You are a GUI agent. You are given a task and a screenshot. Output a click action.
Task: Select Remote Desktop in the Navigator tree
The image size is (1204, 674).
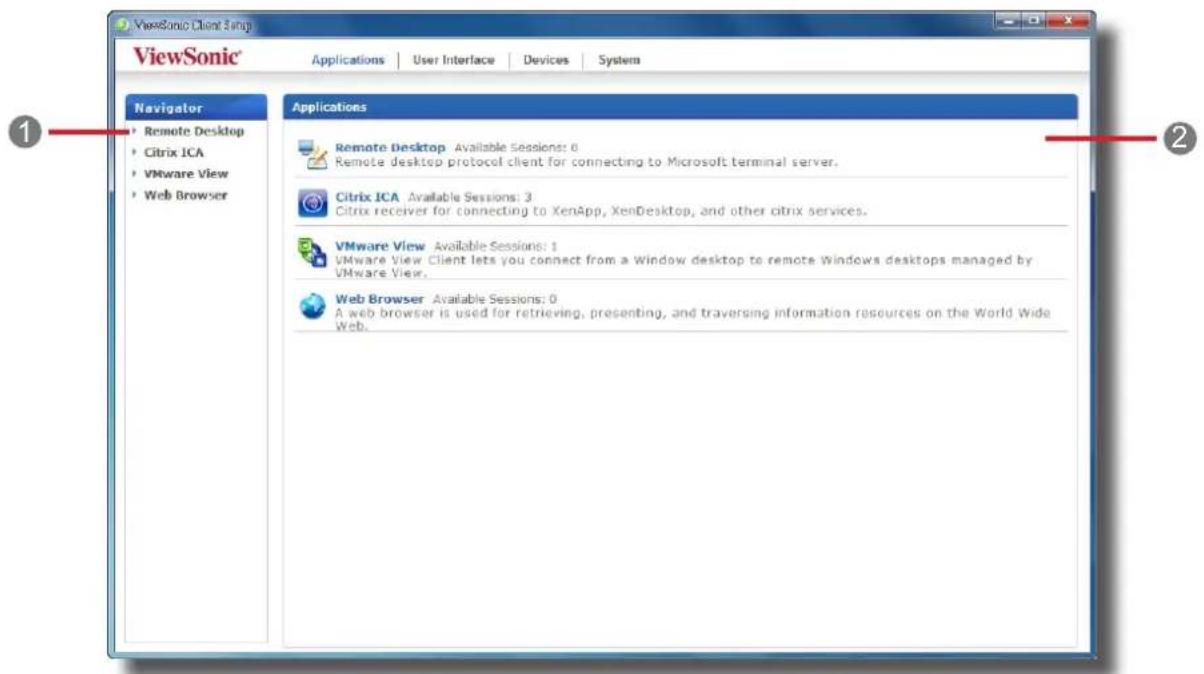[x=194, y=132]
